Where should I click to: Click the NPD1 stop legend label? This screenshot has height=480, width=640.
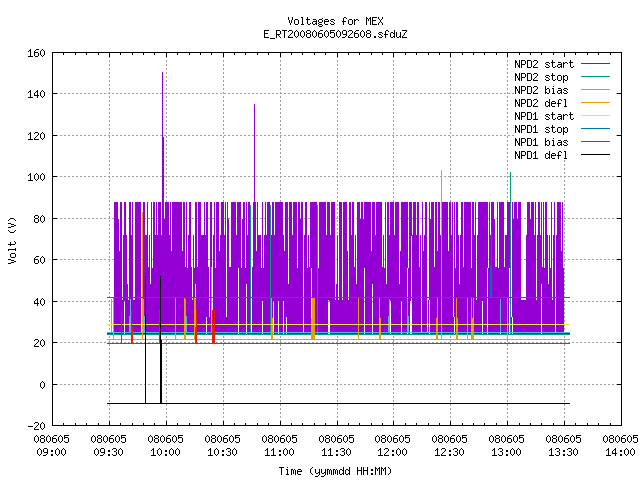pyautogui.click(x=541, y=129)
